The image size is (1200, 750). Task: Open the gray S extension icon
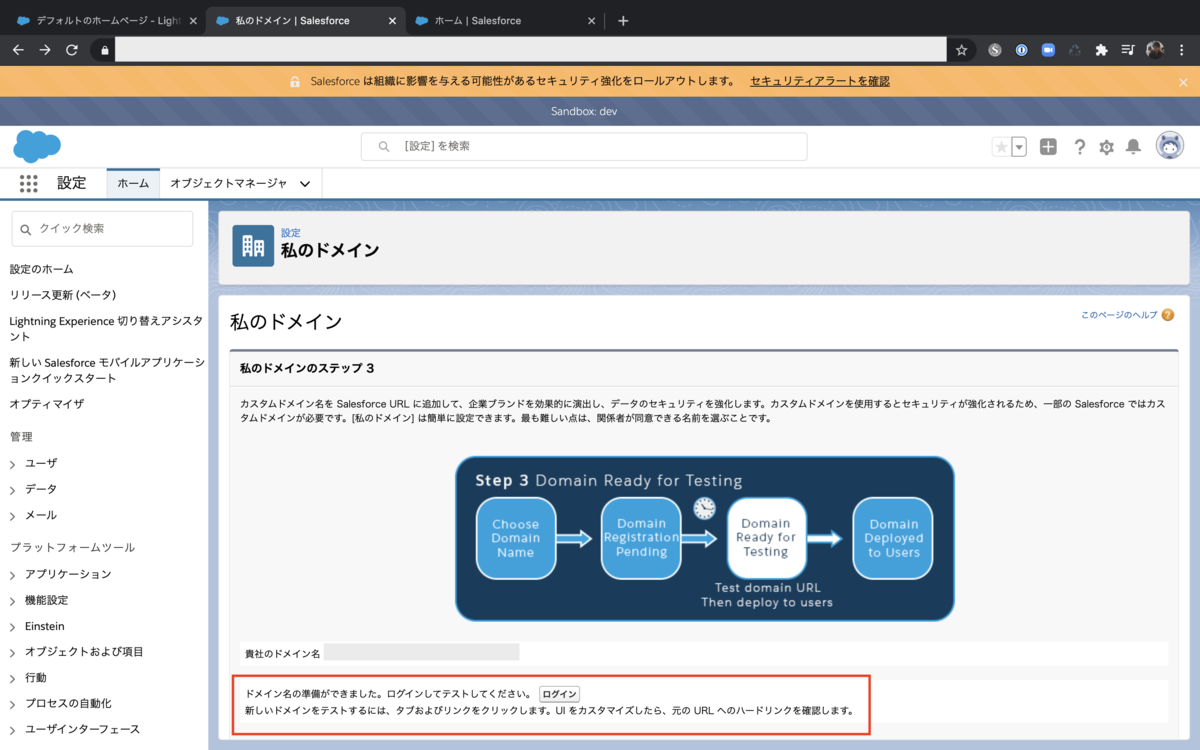click(x=995, y=49)
